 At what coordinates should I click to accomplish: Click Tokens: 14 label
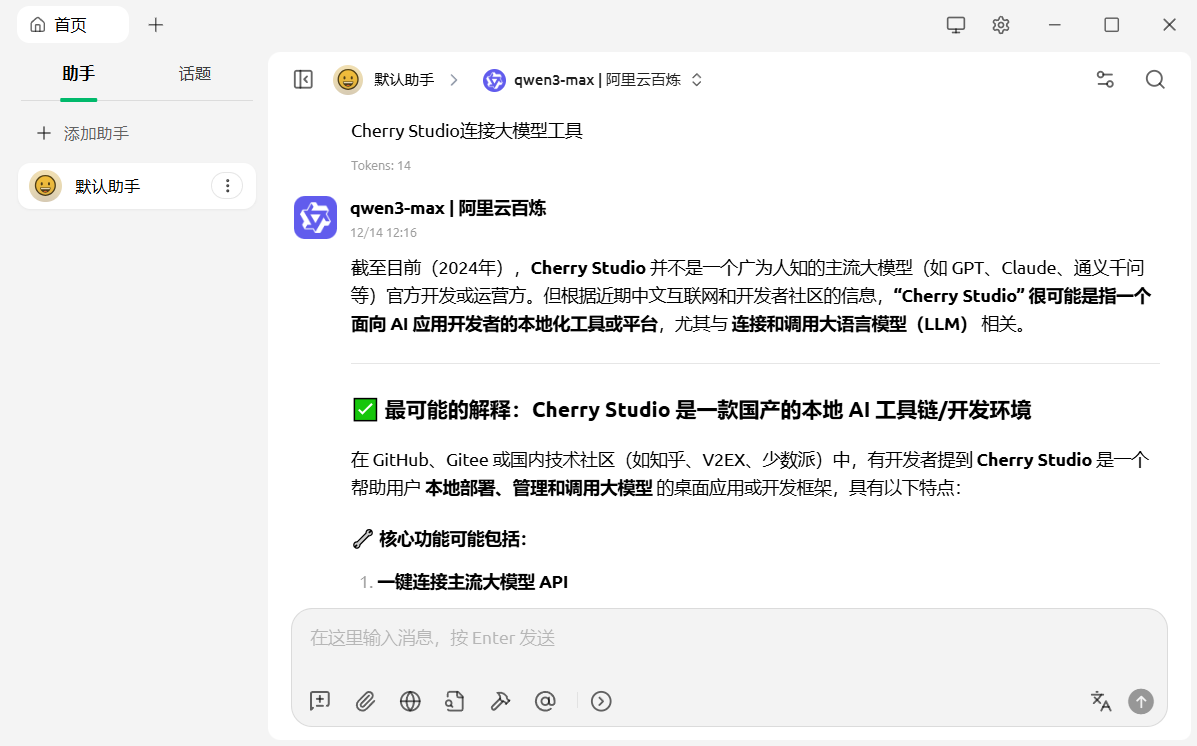(x=381, y=166)
